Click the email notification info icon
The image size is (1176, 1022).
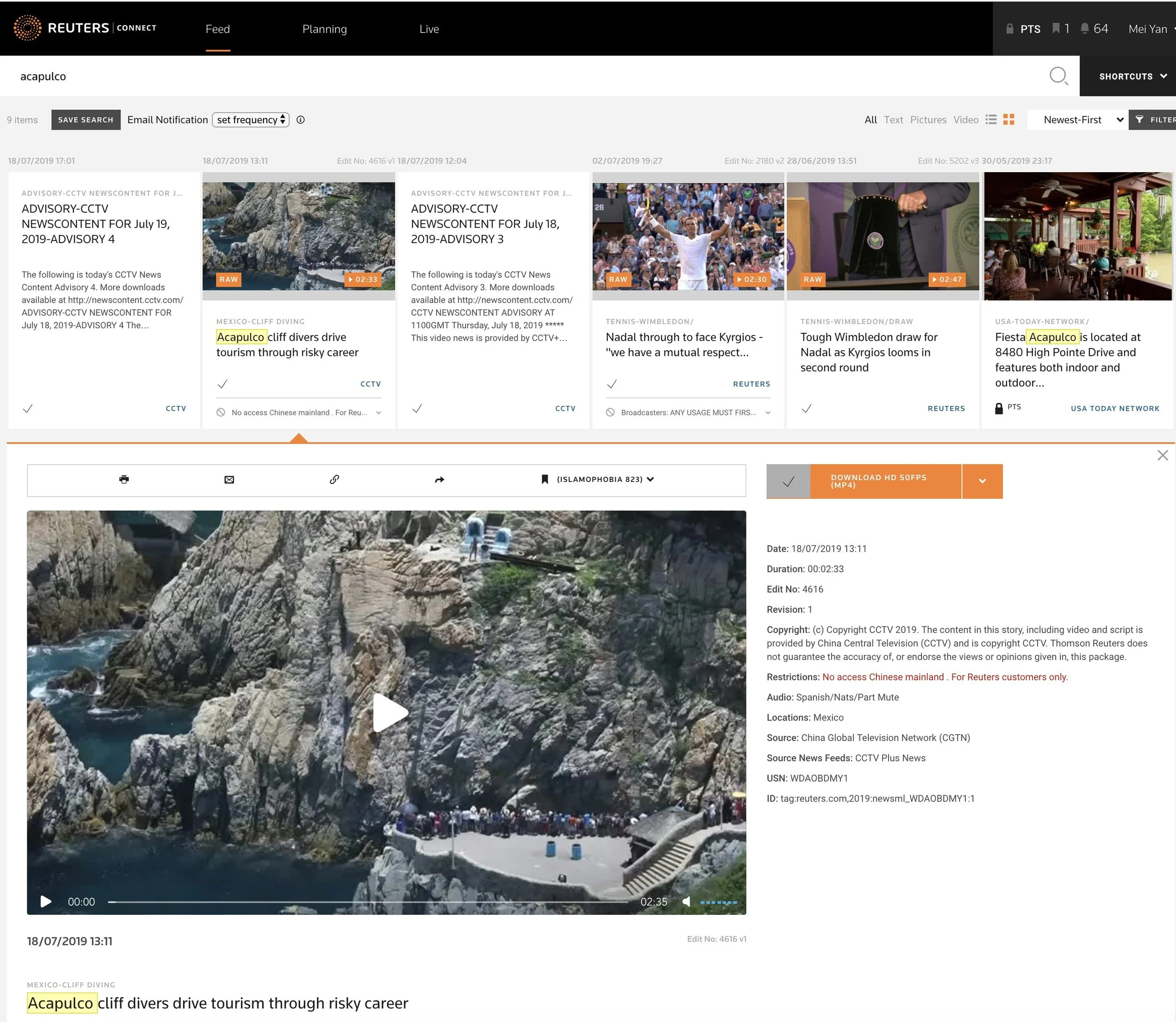point(301,120)
